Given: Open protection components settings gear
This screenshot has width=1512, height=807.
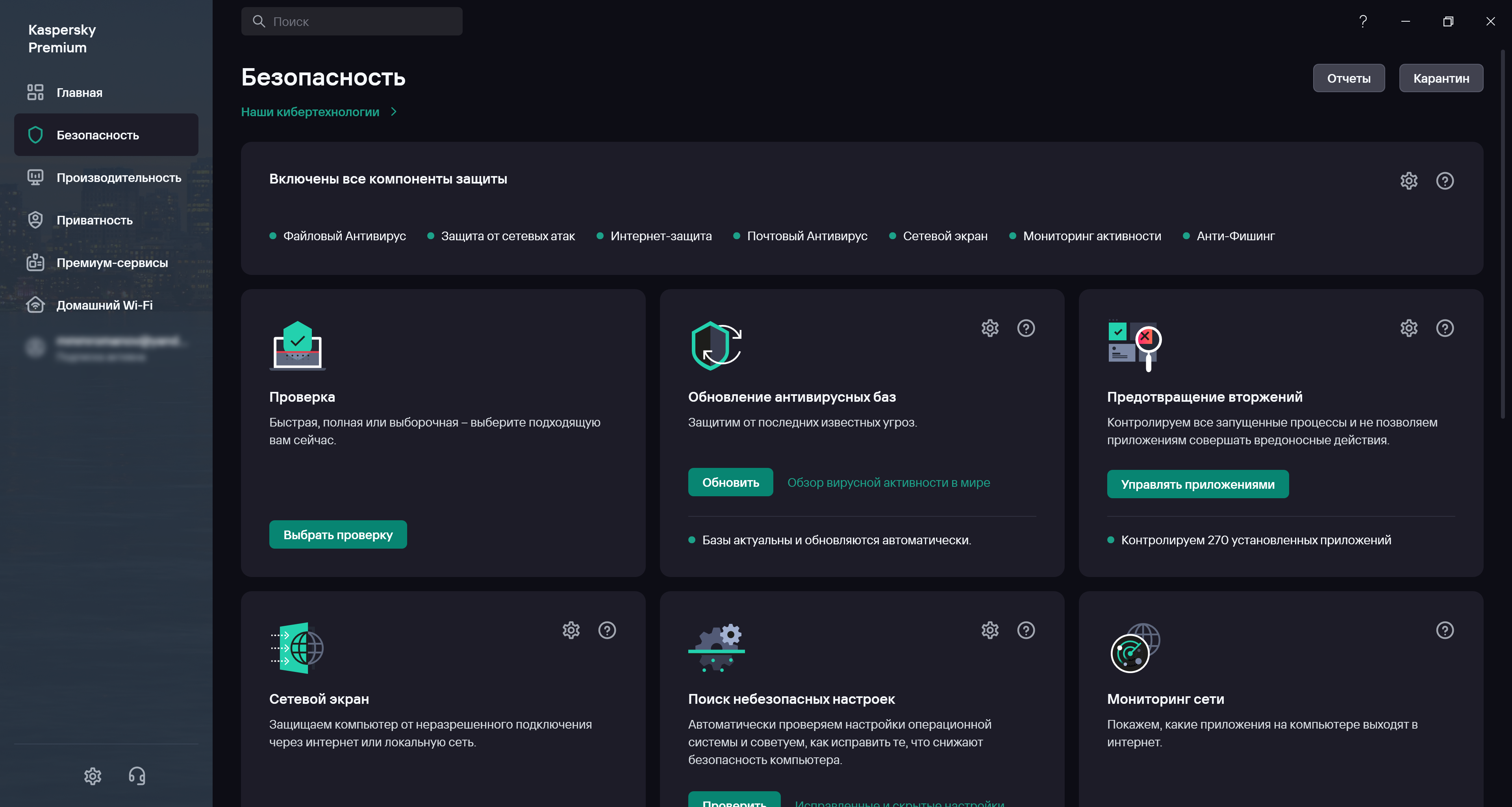Looking at the screenshot, I should coord(1409,181).
